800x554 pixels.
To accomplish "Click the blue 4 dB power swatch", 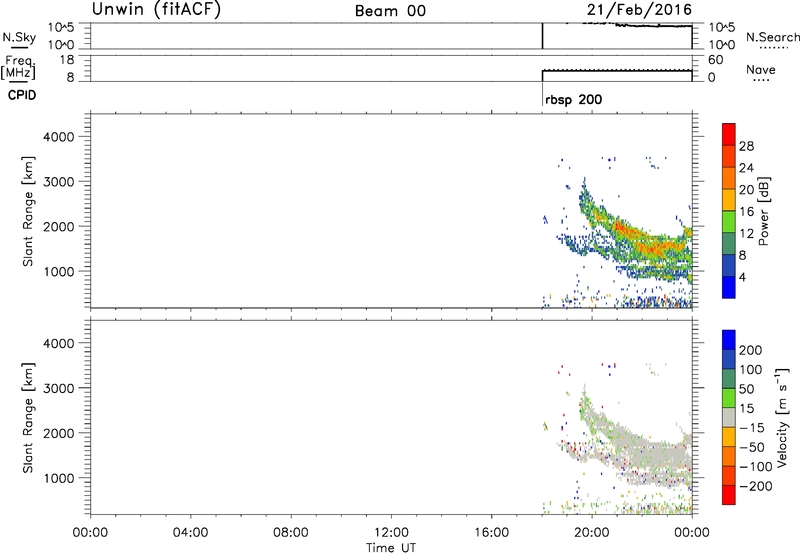I will point(729,287).
